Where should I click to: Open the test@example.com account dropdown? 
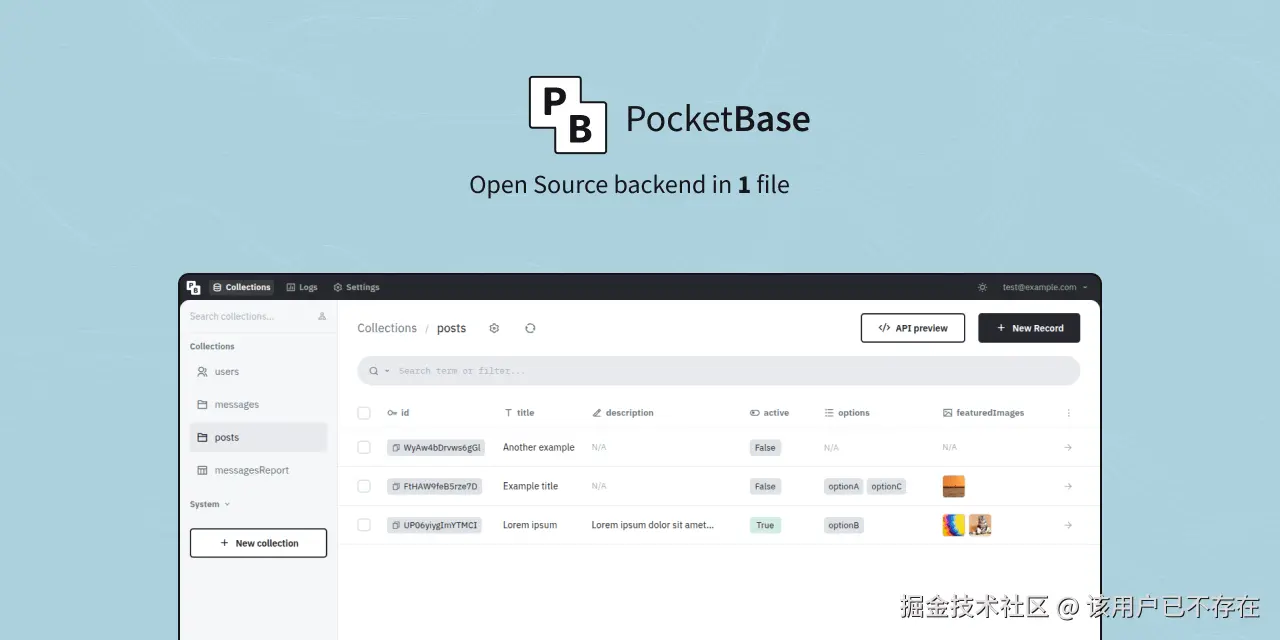click(1045, 287)
